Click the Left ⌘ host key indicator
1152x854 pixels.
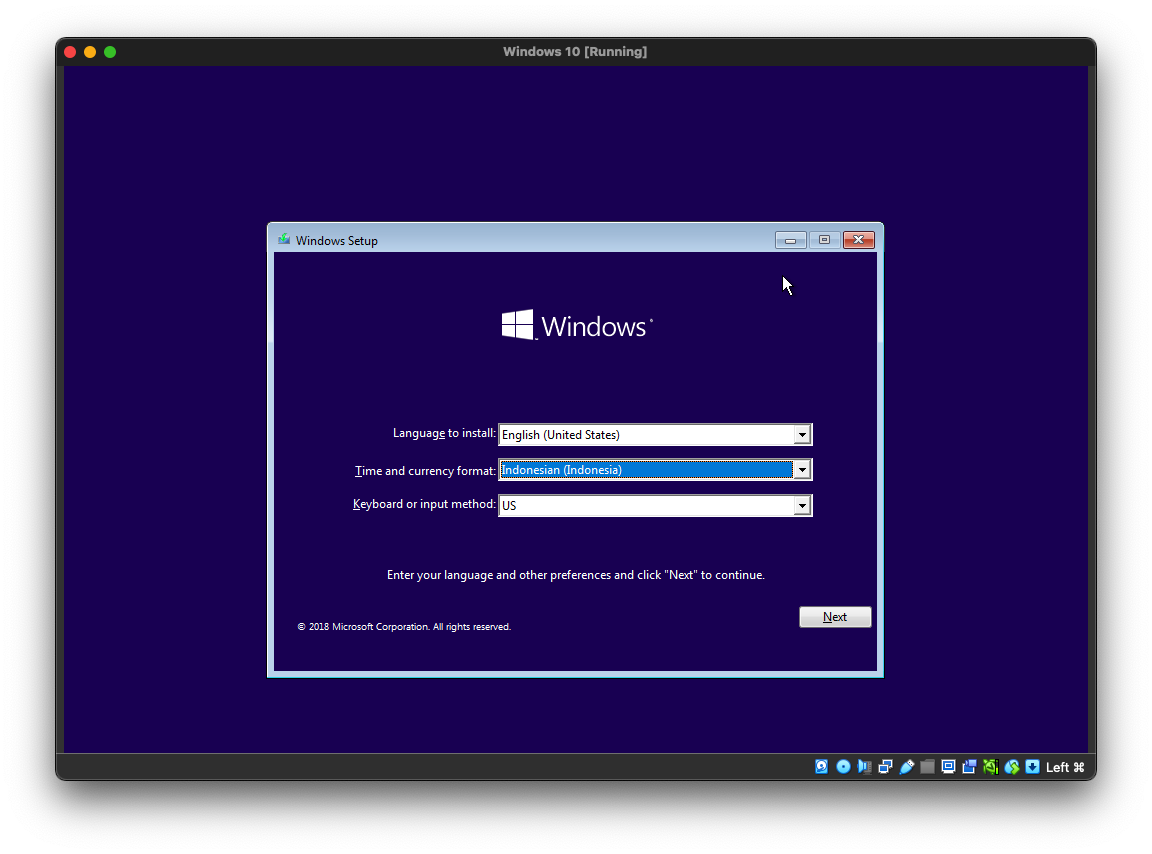(1065, 767)
